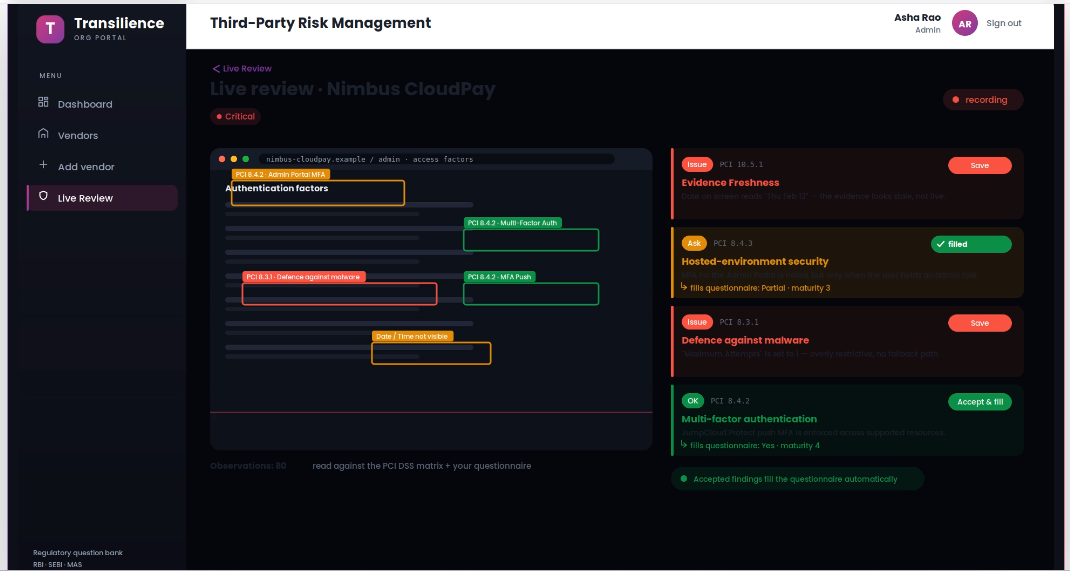Click the back chevron before Live Review link
Image resolution: width=1070 pixels, height=571 pixels.
point(216,68)
